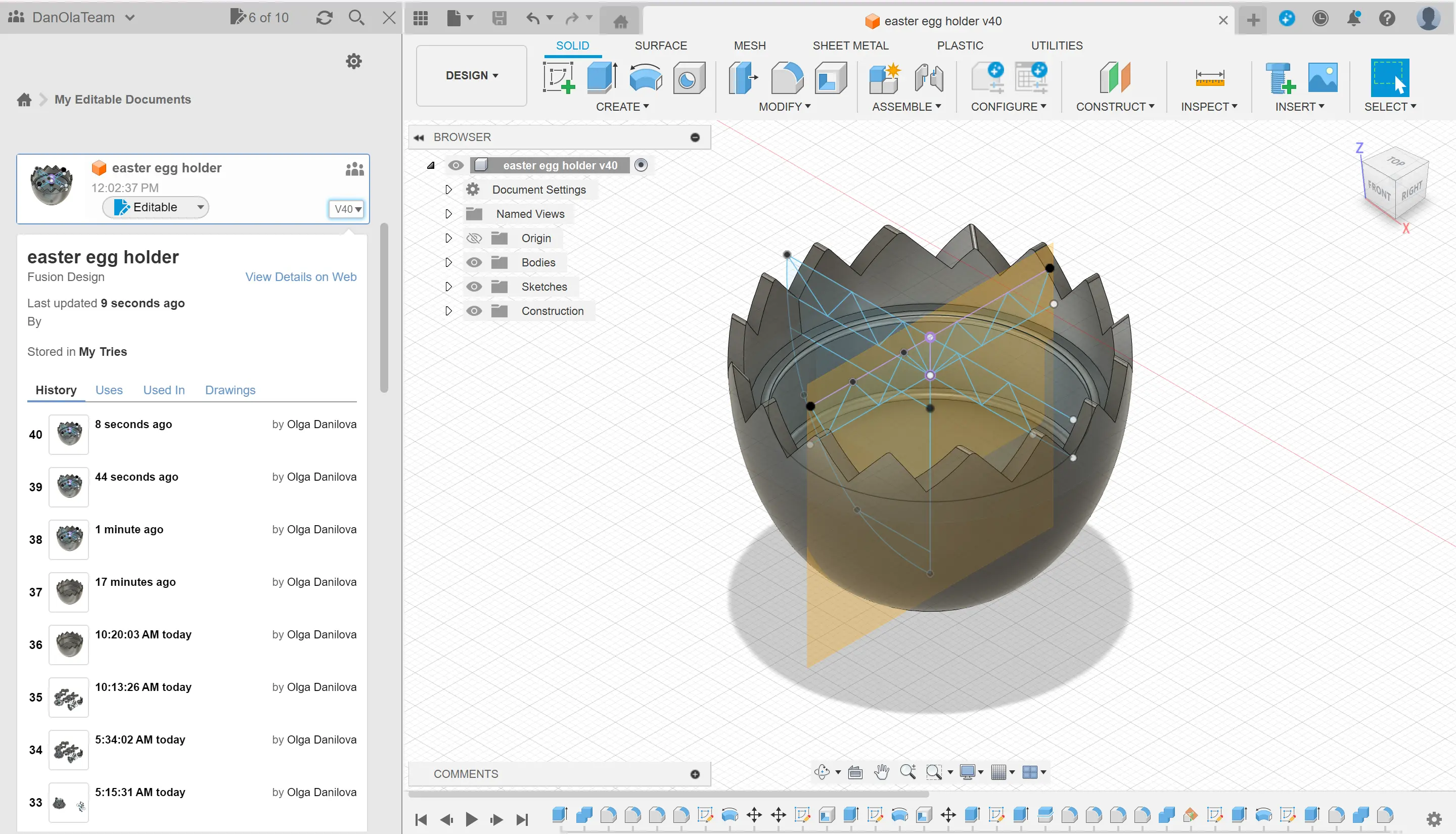Click the Fillet tool in Modify

click(787, 78)
